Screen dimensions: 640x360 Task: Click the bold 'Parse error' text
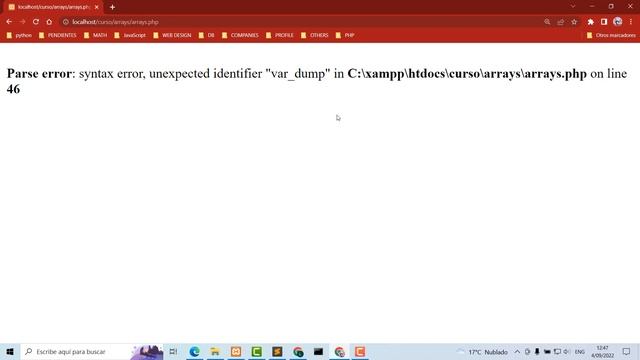[39, 73]
